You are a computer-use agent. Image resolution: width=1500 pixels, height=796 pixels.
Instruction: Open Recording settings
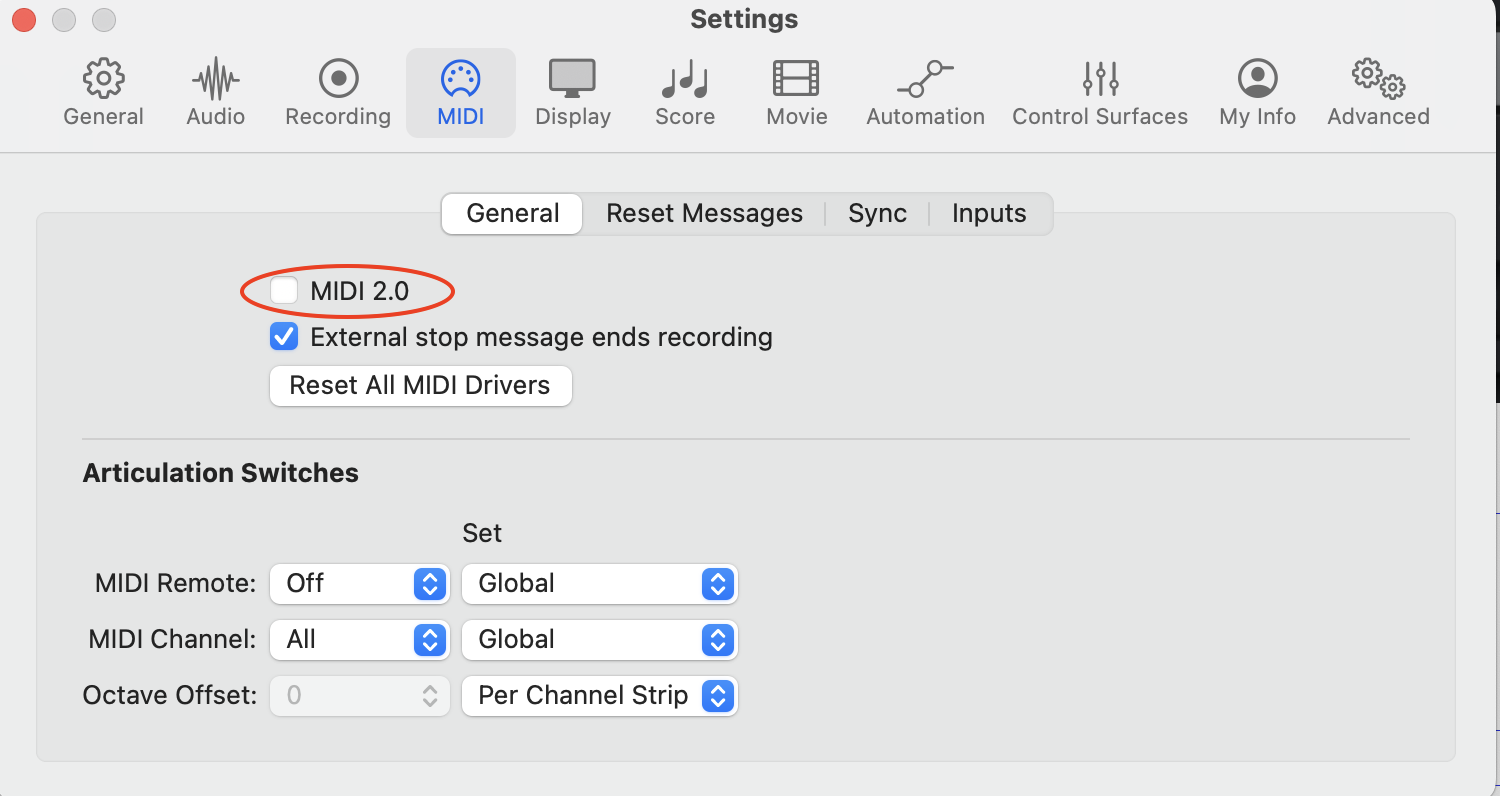[x=337, y=90]
